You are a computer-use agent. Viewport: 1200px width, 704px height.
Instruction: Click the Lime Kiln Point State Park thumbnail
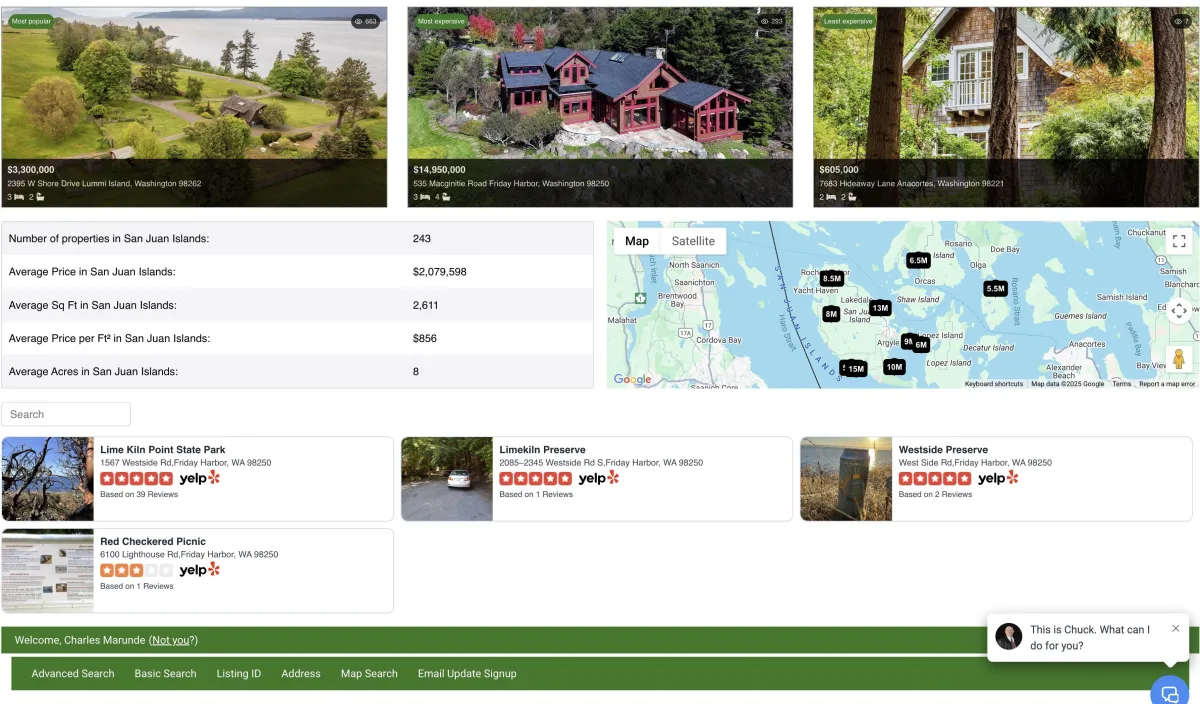pyautogui.click(x=48, y=479)
